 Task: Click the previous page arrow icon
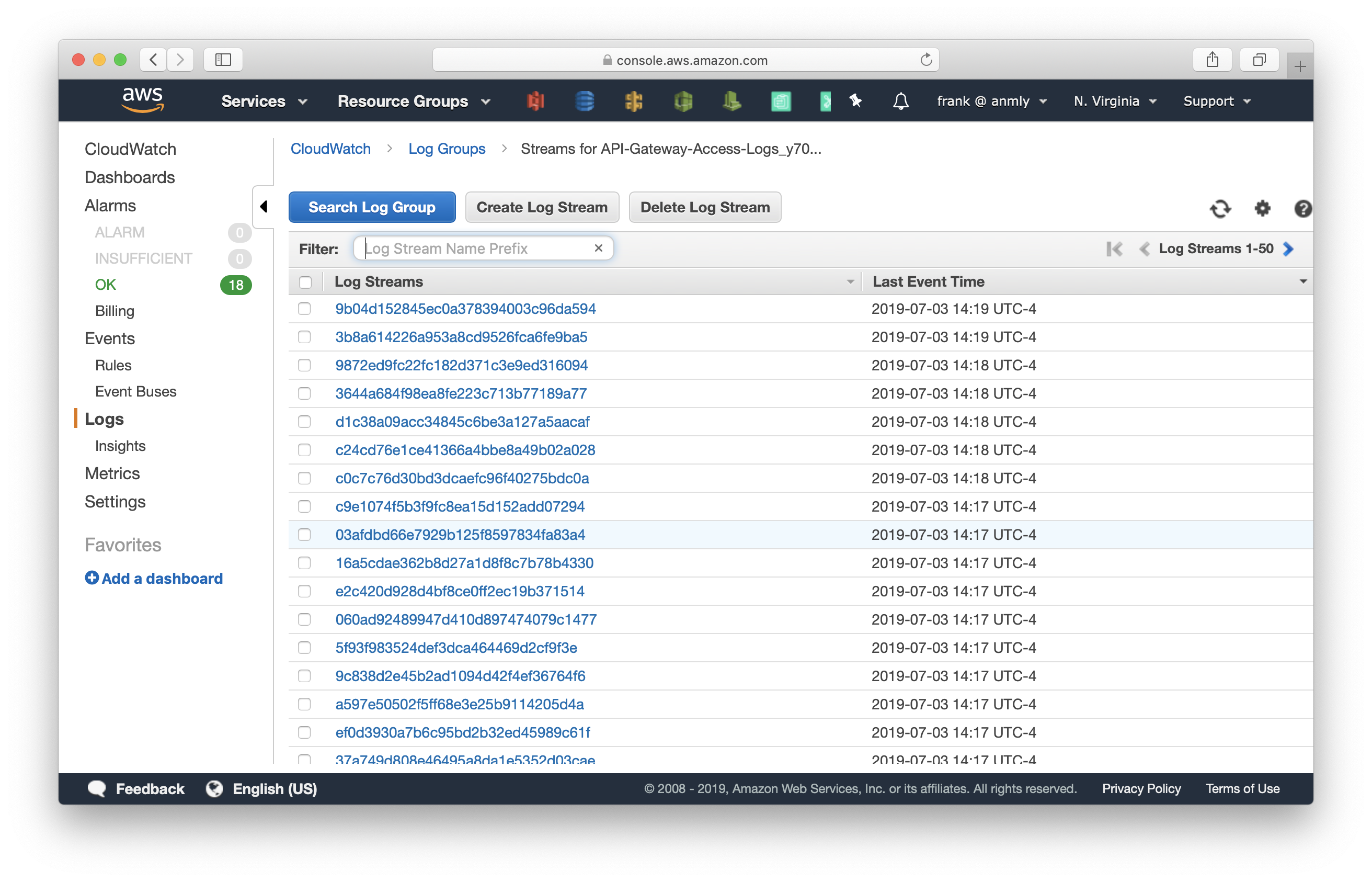1145,248
